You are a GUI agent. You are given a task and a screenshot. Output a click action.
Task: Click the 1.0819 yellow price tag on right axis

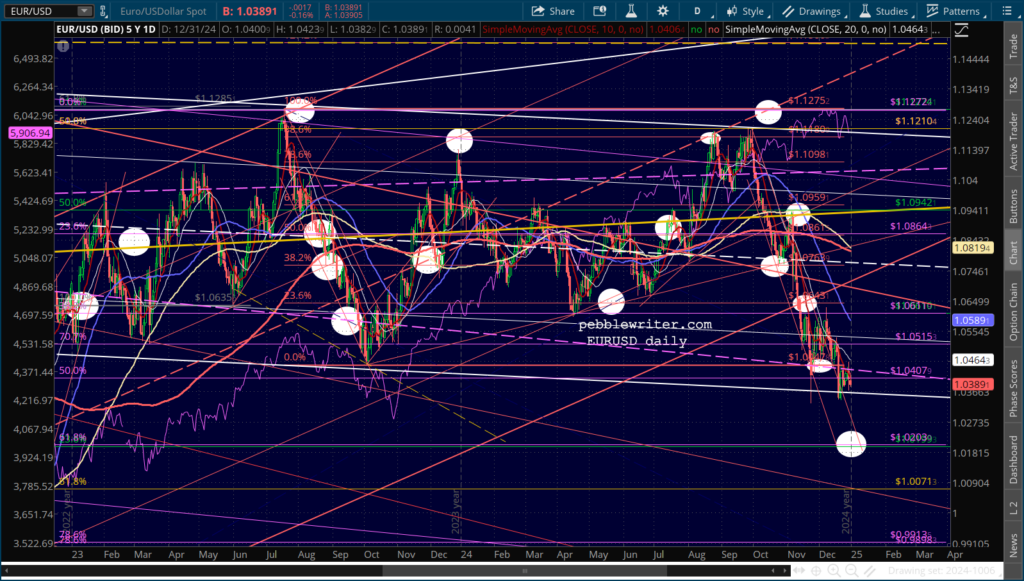(974, 248)
